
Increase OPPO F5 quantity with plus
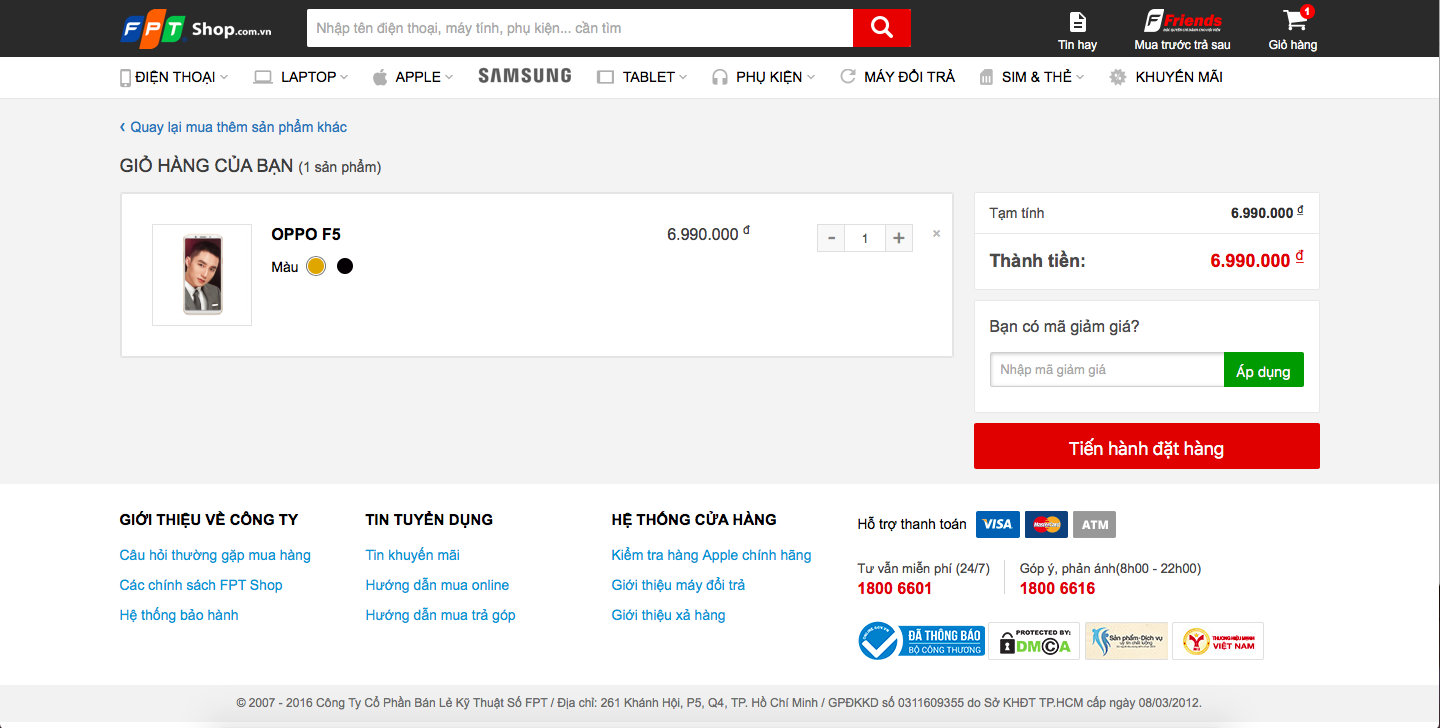click(x=899, y=238)
